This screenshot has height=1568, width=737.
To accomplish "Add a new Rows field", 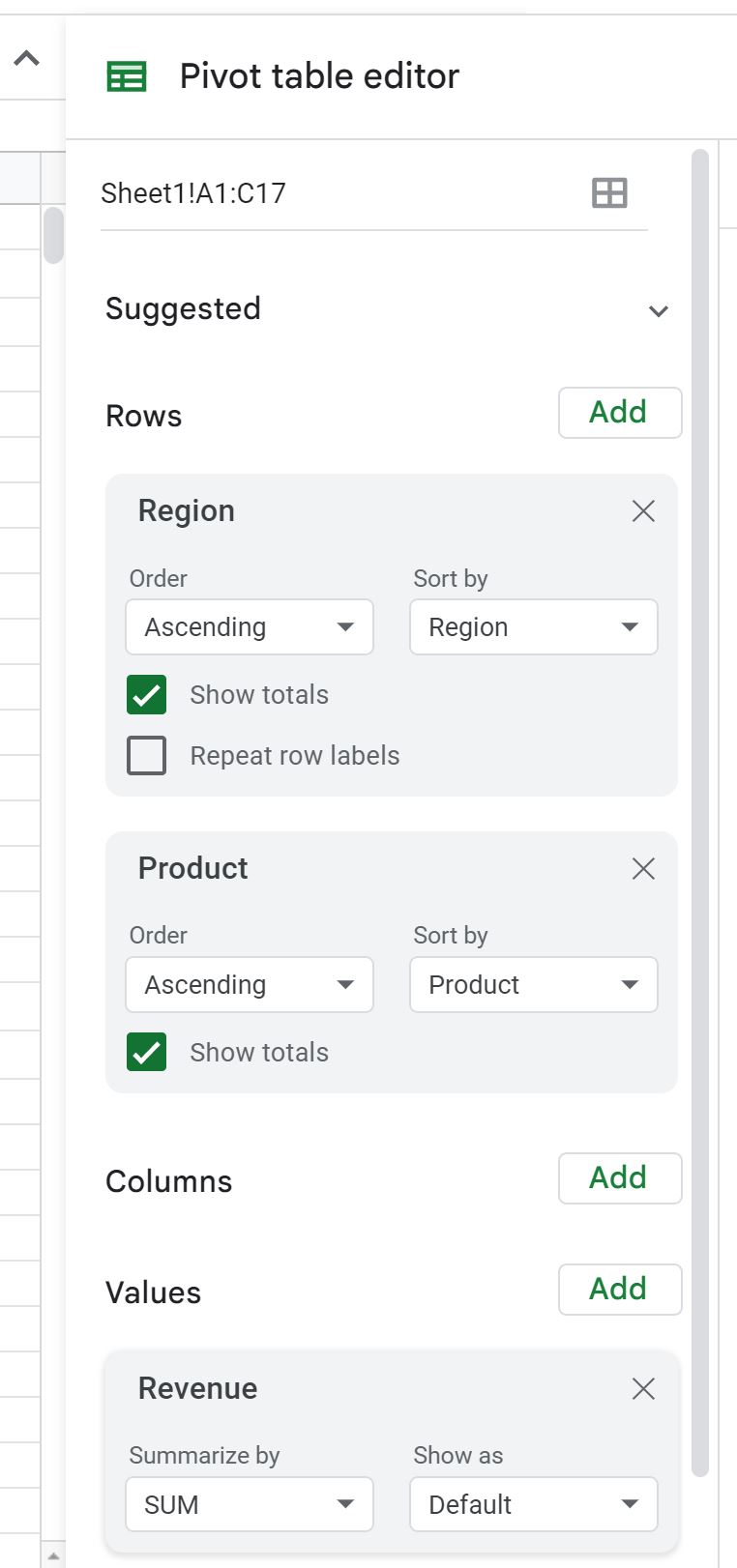I will (620, 413).
